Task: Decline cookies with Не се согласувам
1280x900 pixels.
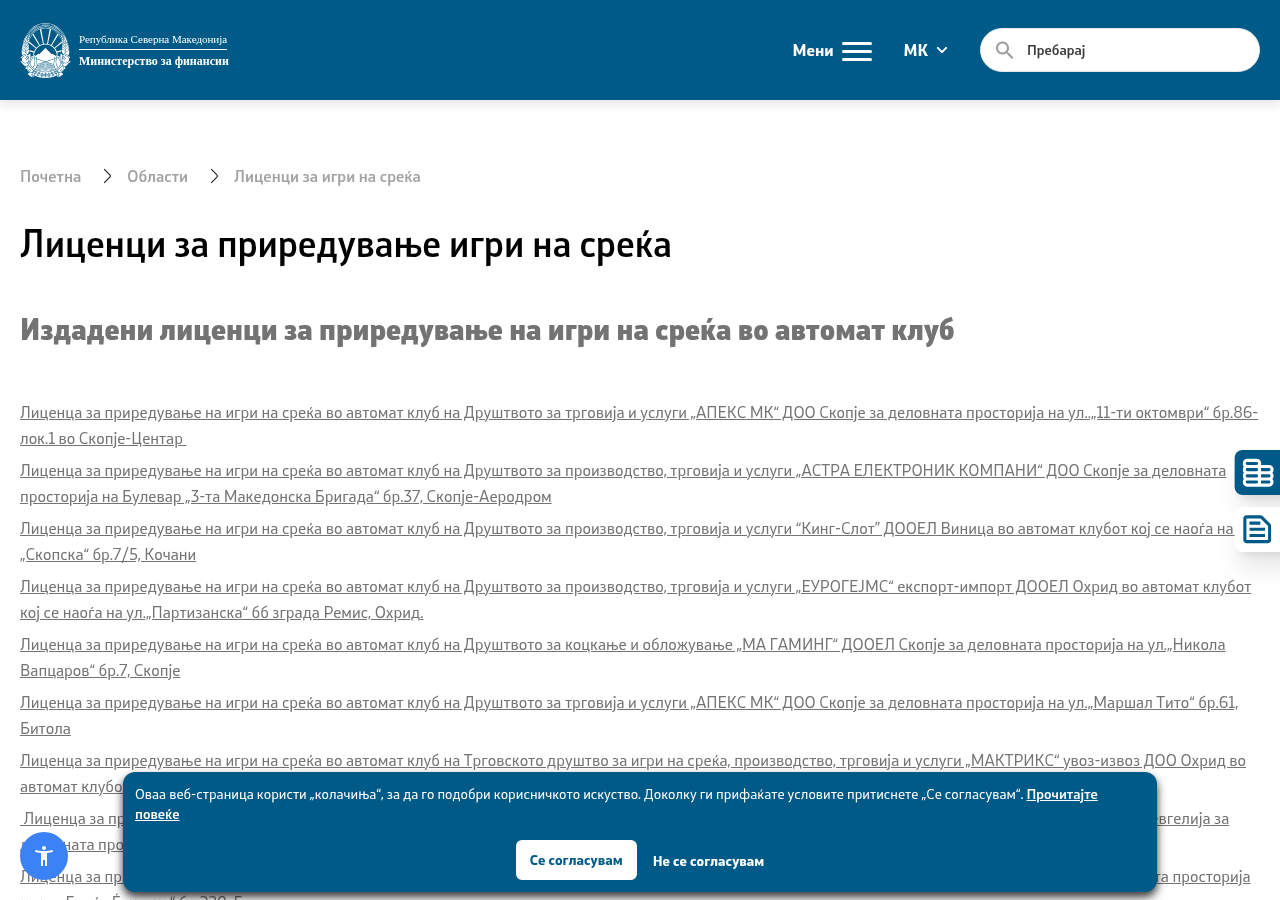Action: pos(708,861)
